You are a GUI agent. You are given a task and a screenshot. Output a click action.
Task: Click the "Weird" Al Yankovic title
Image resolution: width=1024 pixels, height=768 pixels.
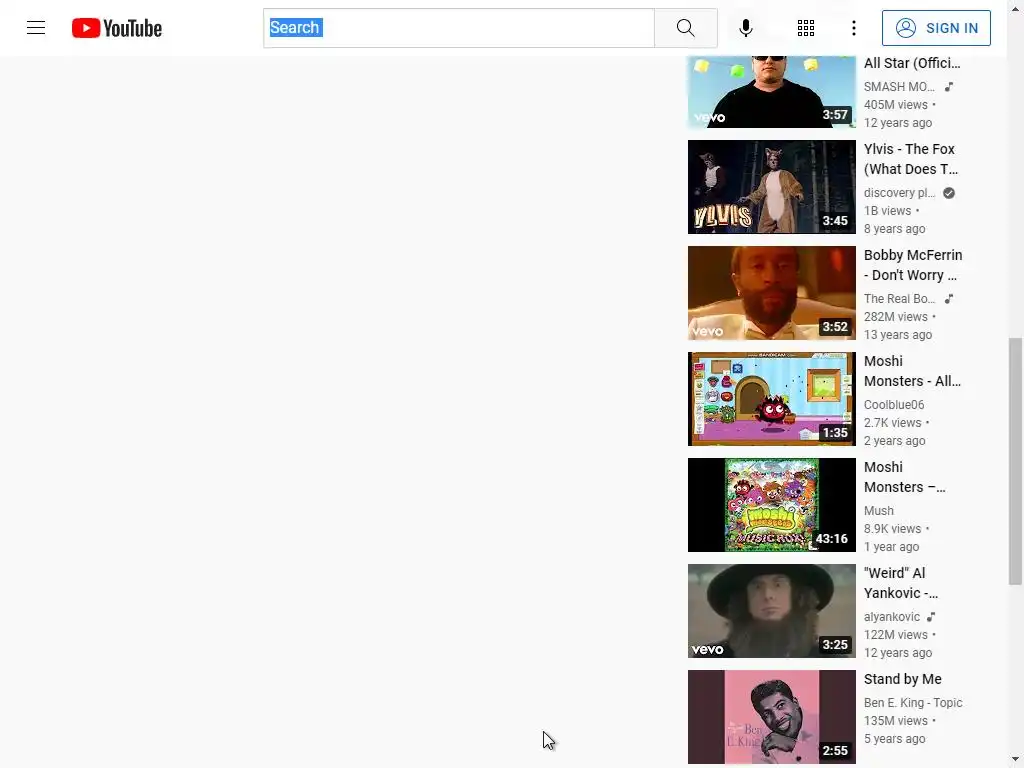(x=901, y=583)
